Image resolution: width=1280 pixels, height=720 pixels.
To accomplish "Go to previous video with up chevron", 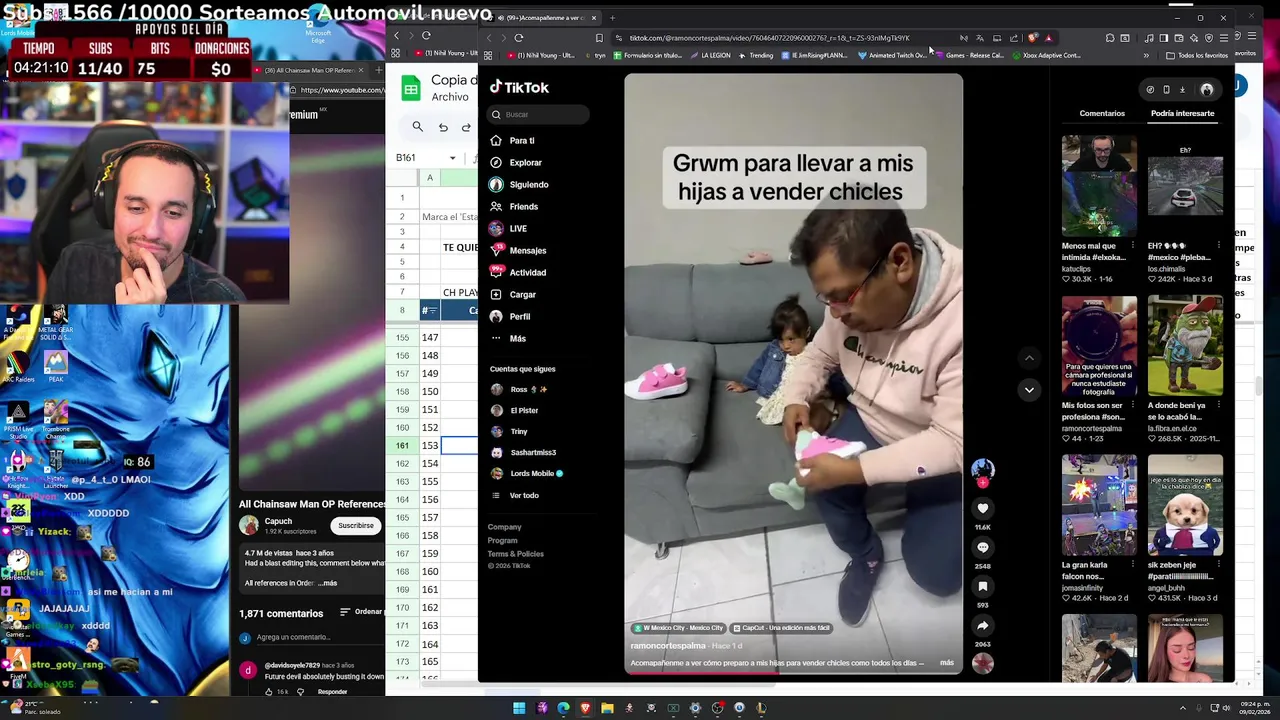I will (1029, 357).
